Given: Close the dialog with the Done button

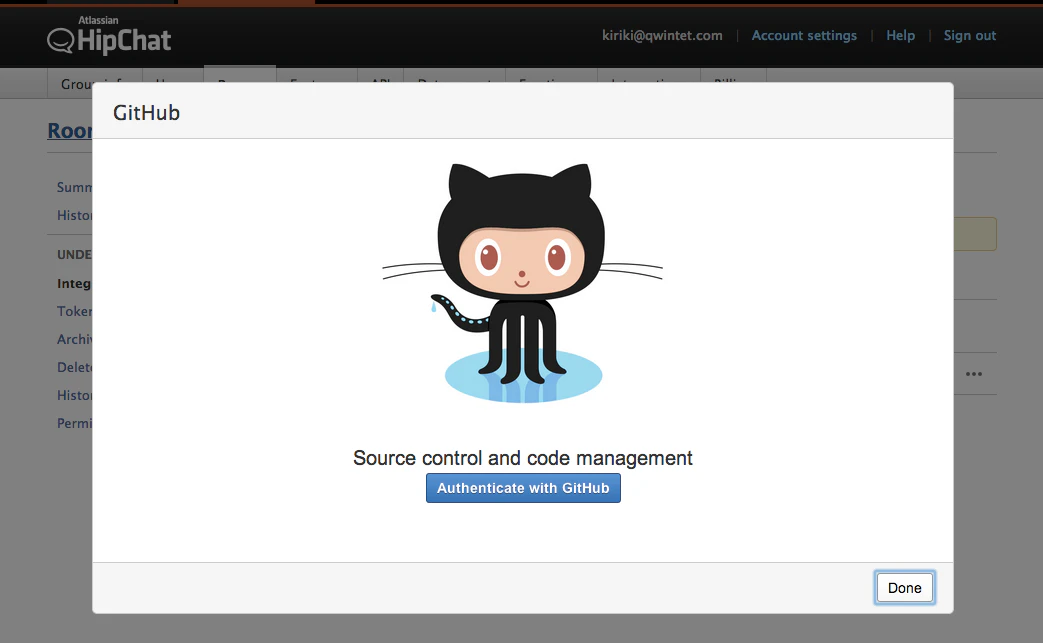Looking at the screenshot, I should pyautogui.click(x=905, y=588).
